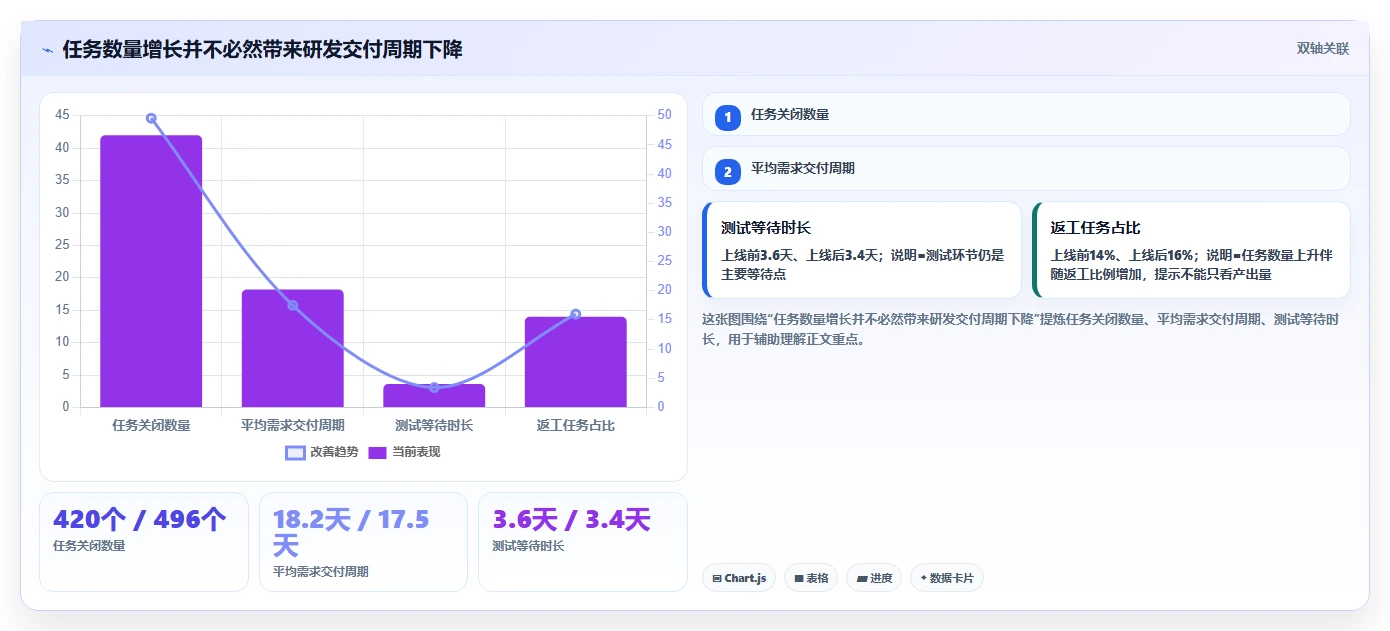Screen dimensions: 1390x631
Task: Click the blue number 2 badge
Action: 728,171
